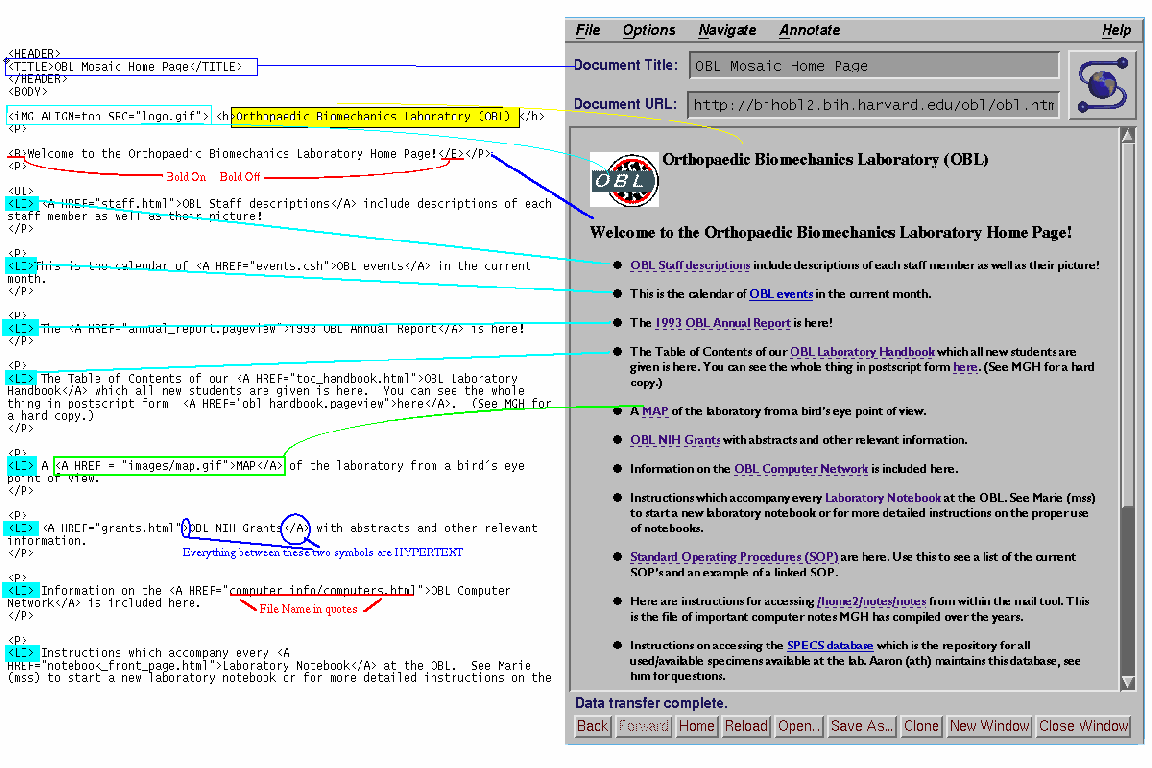
Task: Click the Open.. button
Action: 799,726
